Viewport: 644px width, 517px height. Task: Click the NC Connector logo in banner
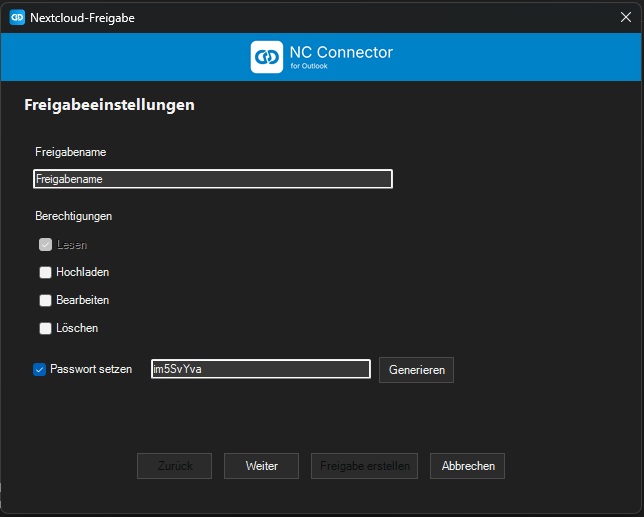click(267, 57)
